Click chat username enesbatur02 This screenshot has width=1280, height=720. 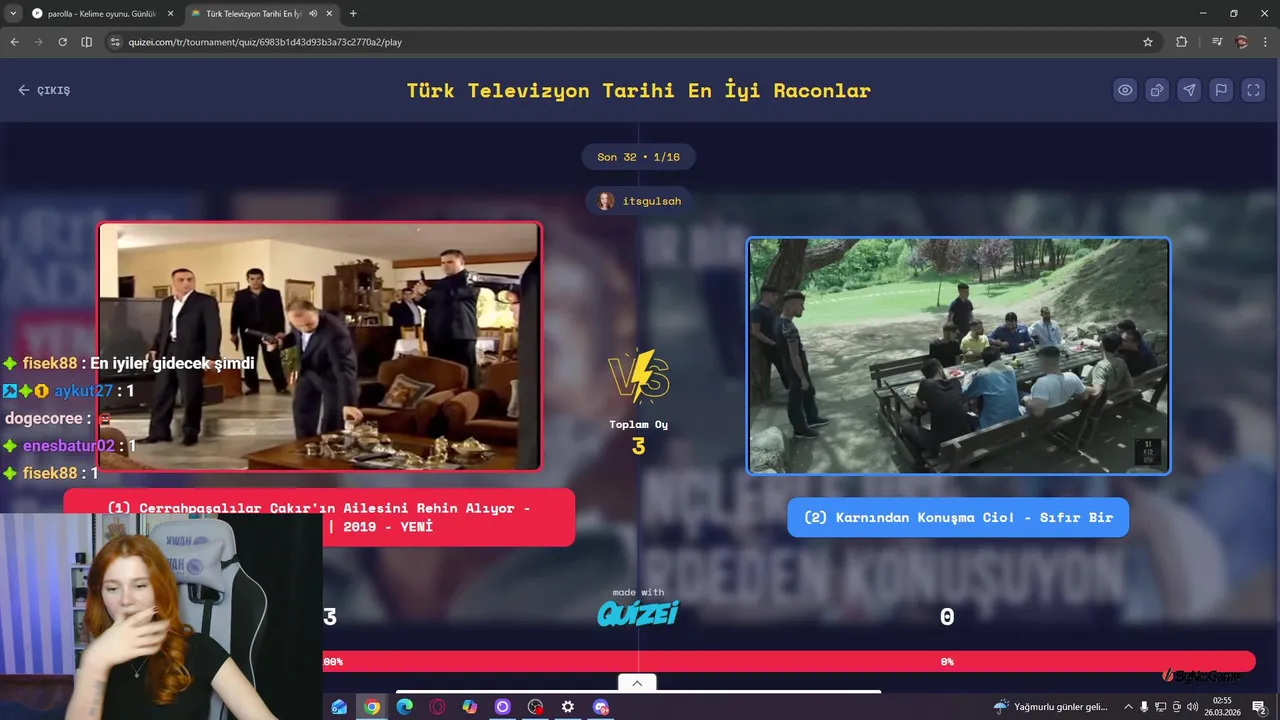tap(69, 446)
